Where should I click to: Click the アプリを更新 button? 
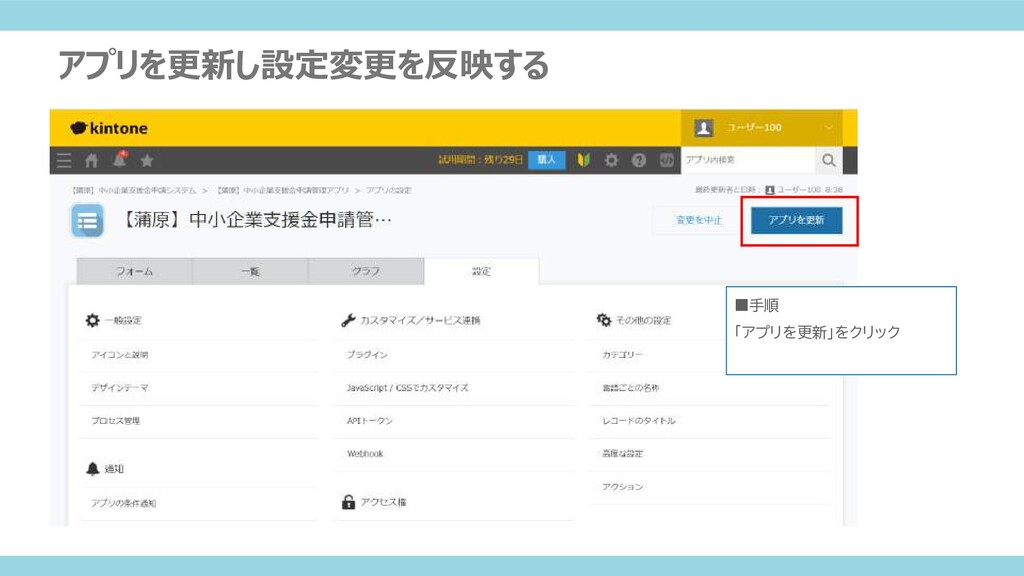(796, 220)
